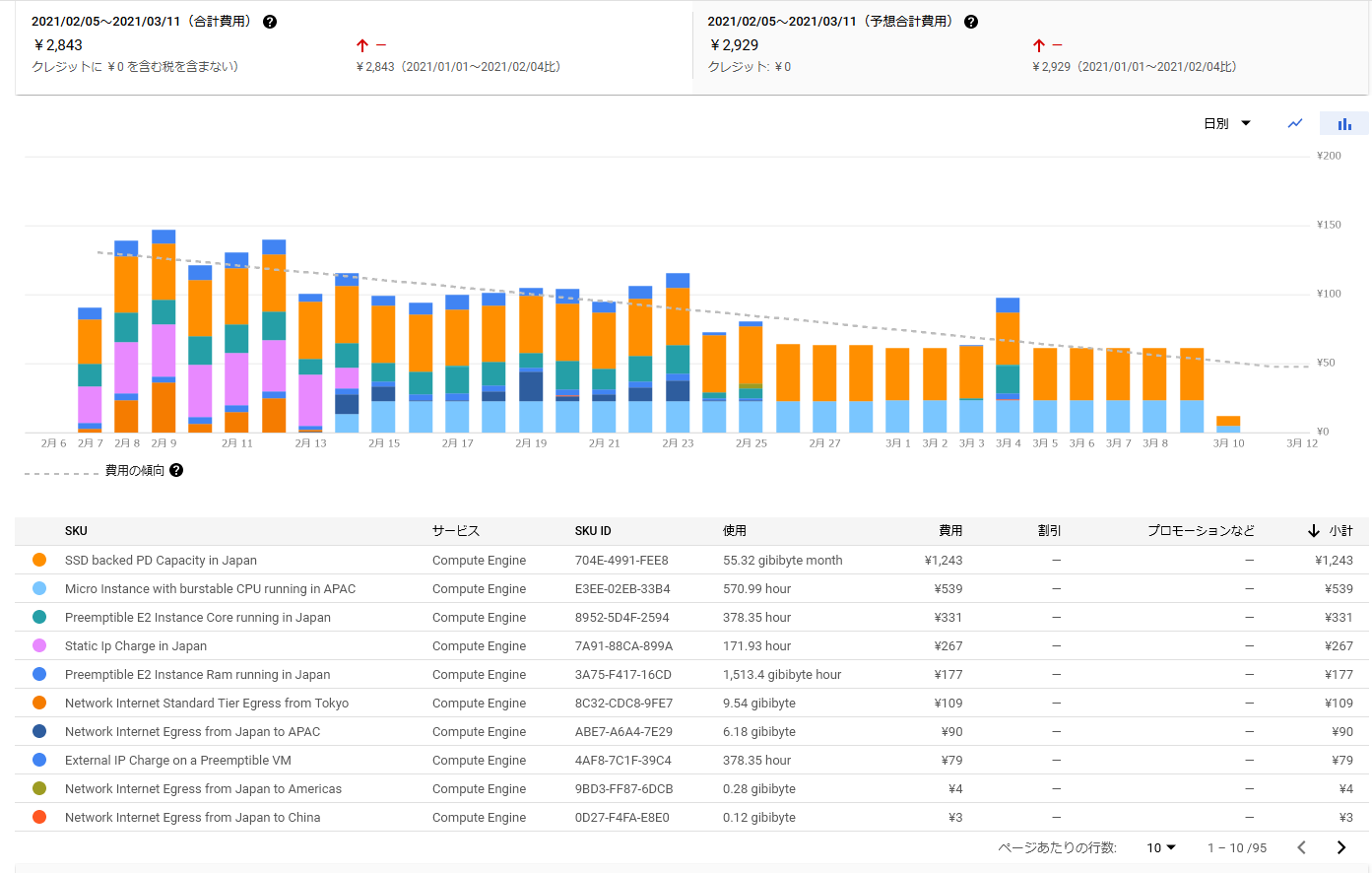The width and height of the screenshot is (1372, 873).
Task: Click usage value 55.32 gibibyte month
Action: [783, 560]
